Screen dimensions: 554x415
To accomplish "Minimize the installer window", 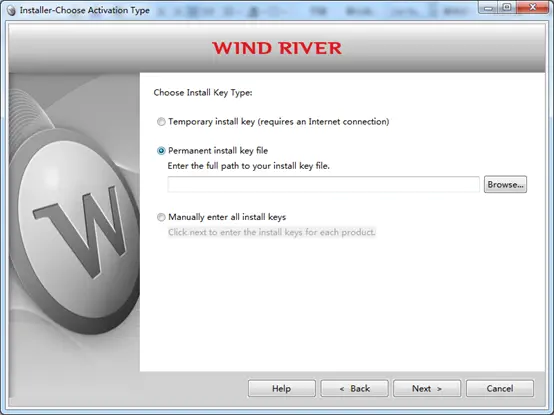I will tap(489, 8).
